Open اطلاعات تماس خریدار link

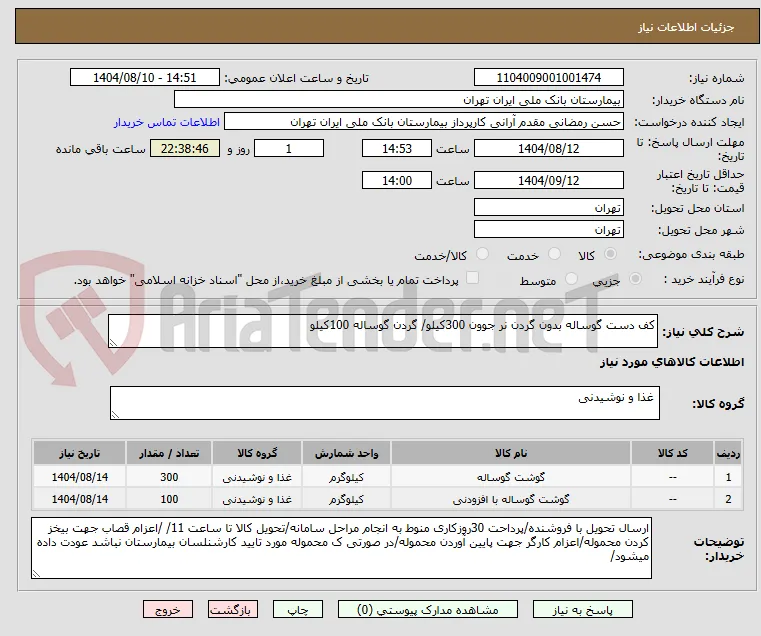pyautogui.click(x=167, y=122)
